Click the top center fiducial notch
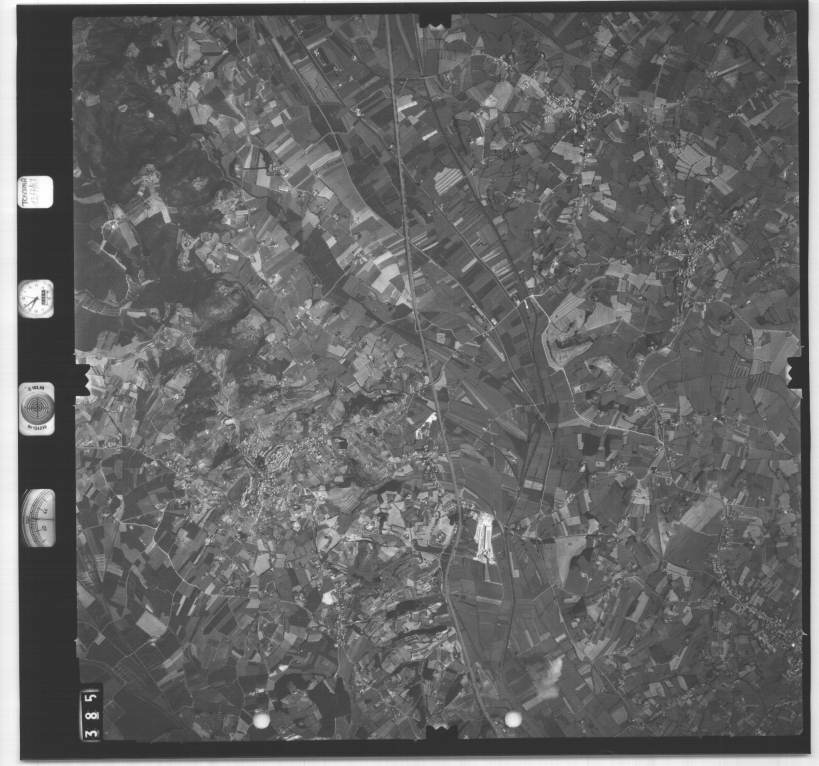819x766 pixels. tap(435, 20)
